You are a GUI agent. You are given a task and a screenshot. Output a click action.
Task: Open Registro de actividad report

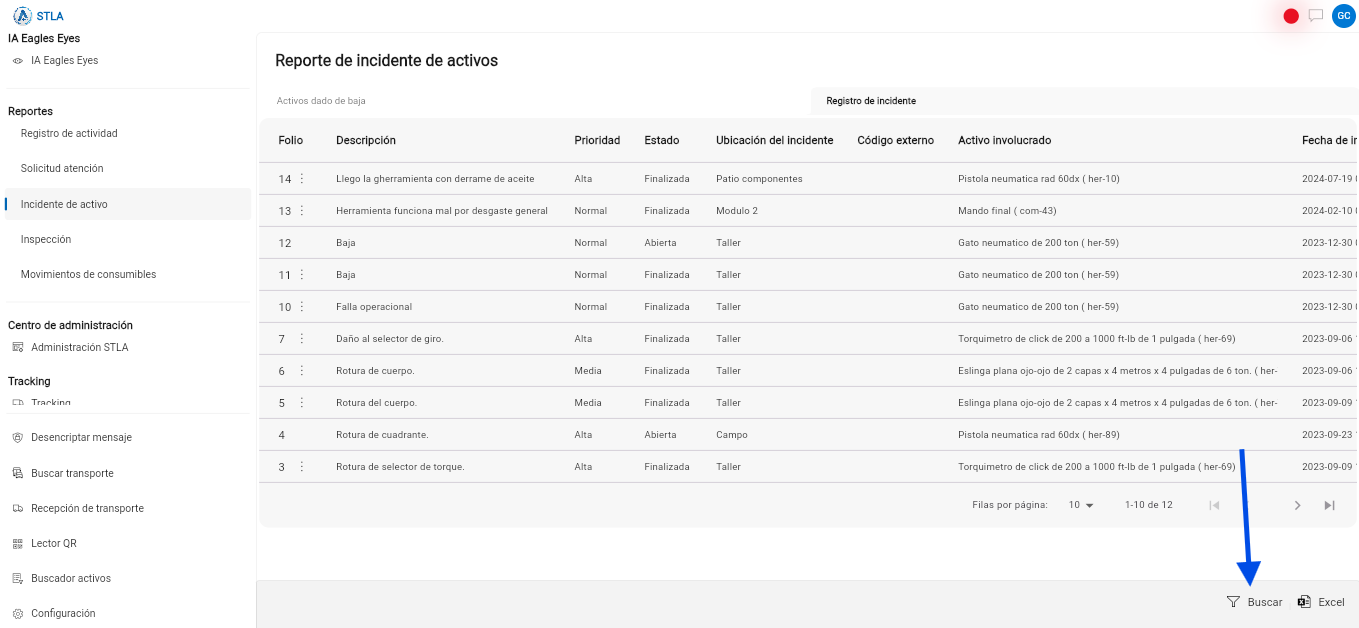click(x=69, y=133)
